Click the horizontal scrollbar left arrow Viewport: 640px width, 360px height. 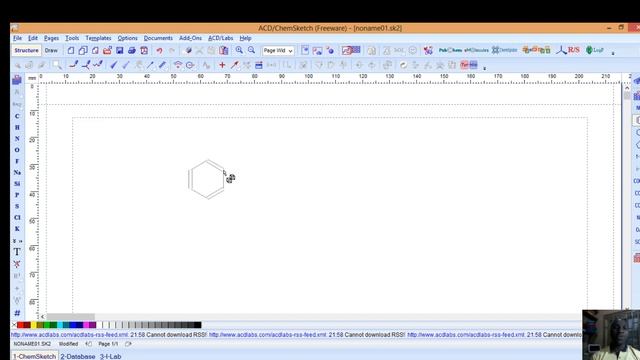click(x=42, y=317)
